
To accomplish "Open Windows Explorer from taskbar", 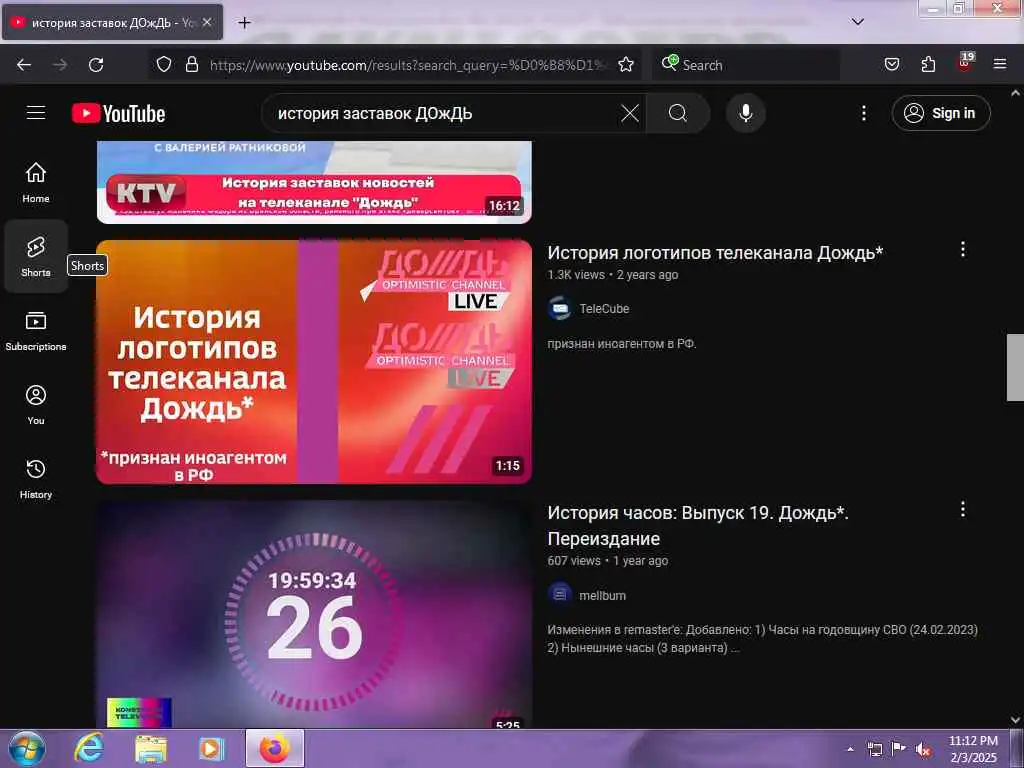I will coord(151,748).
